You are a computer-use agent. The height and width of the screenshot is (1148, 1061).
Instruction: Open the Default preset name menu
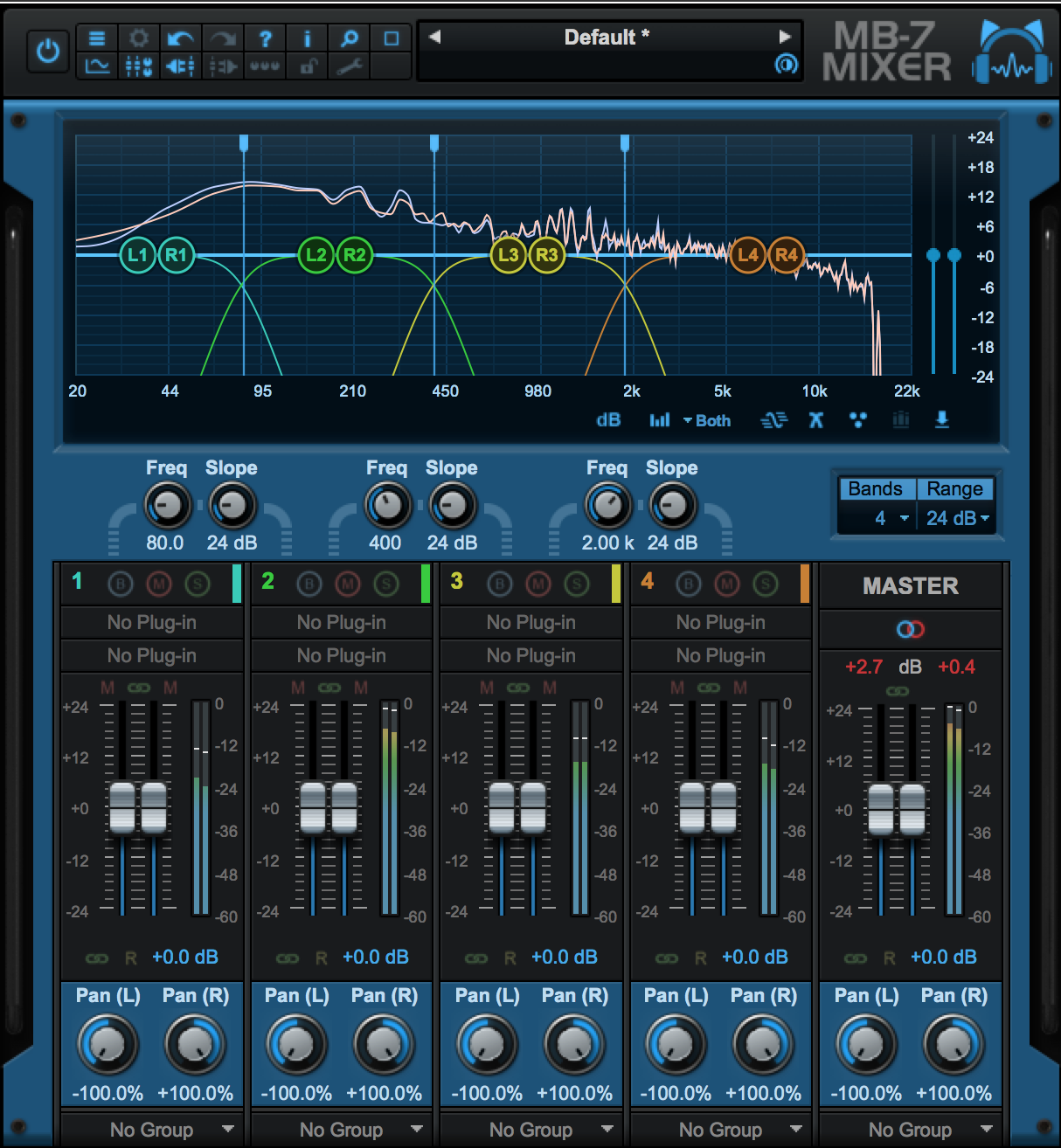(x=607, y=37)
